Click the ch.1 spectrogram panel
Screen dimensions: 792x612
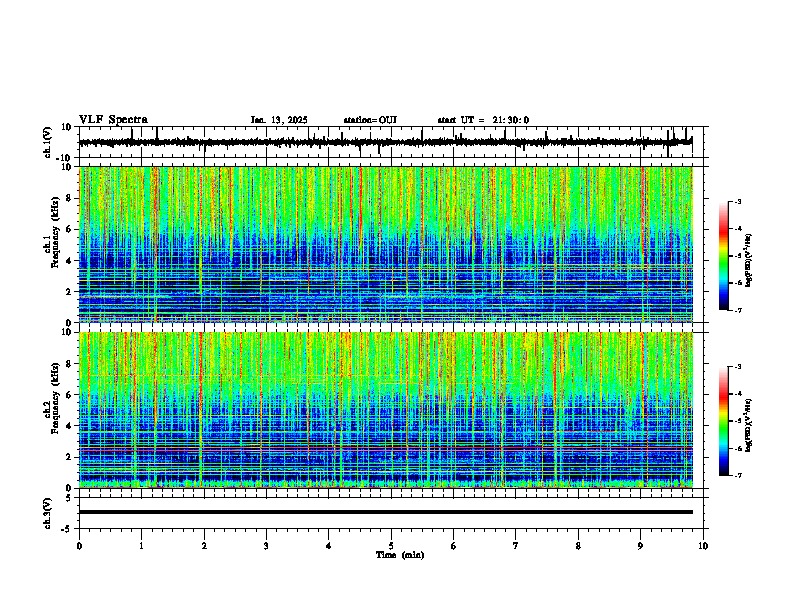(x=386, y=244)
